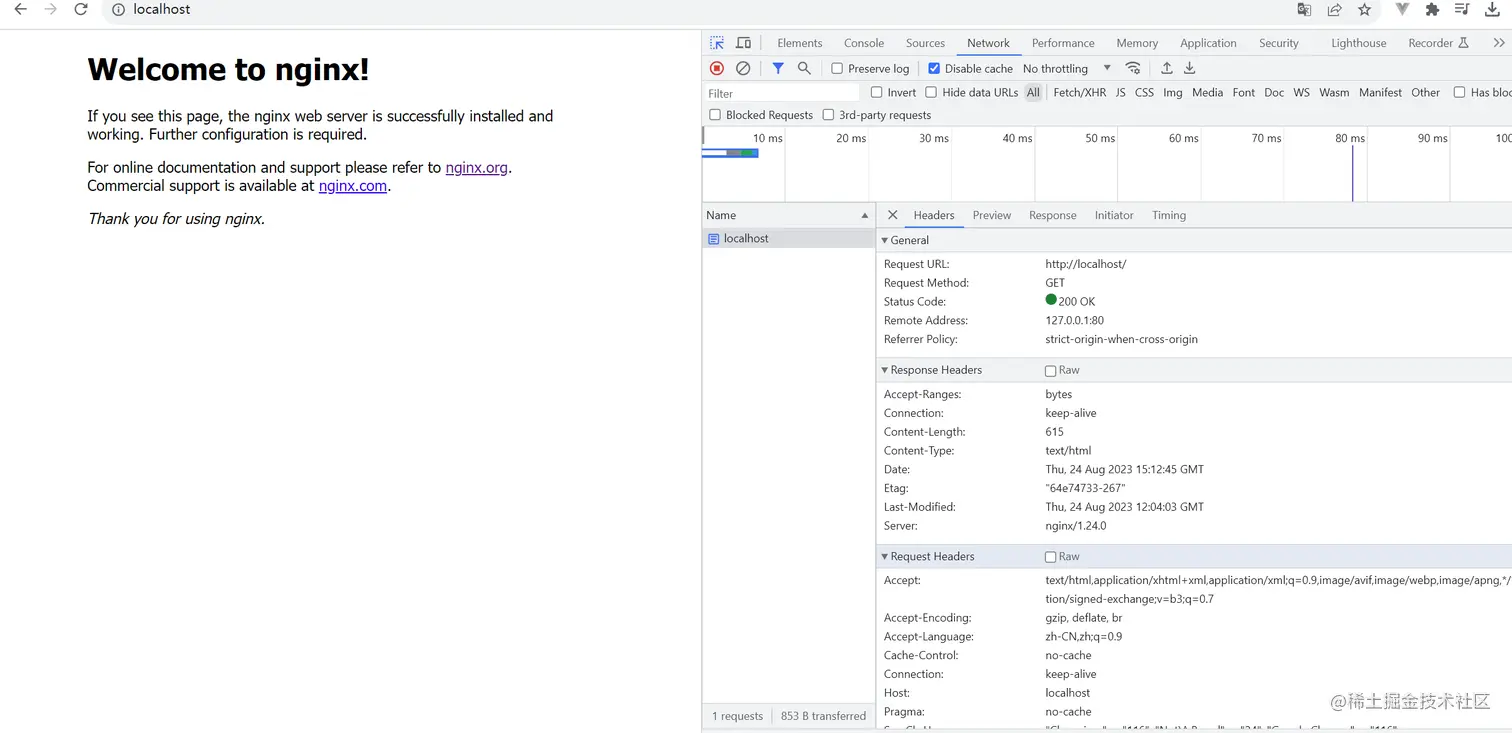Screen dimensions: 1512x733
Task: Check Hide data URLs
Action: coord(931,92)
